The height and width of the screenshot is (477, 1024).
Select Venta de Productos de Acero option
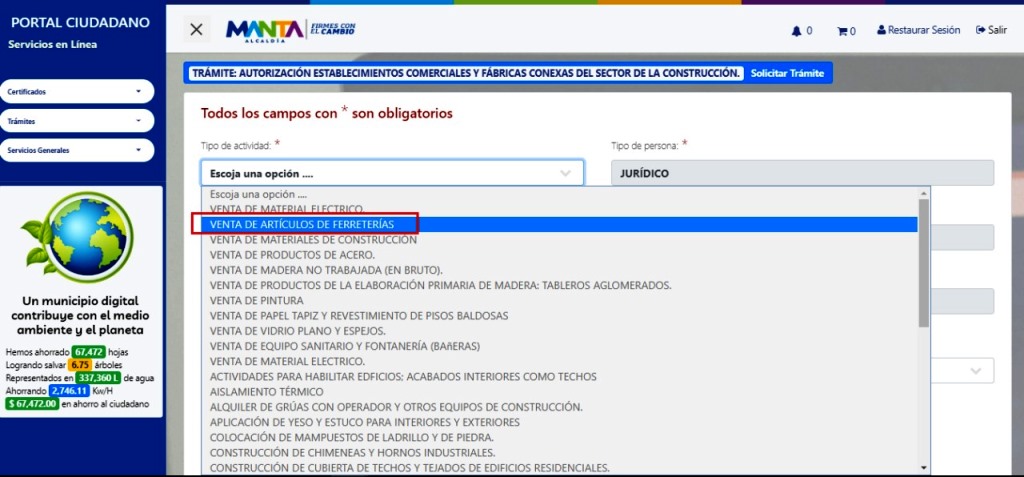click(x=292, y=255)
